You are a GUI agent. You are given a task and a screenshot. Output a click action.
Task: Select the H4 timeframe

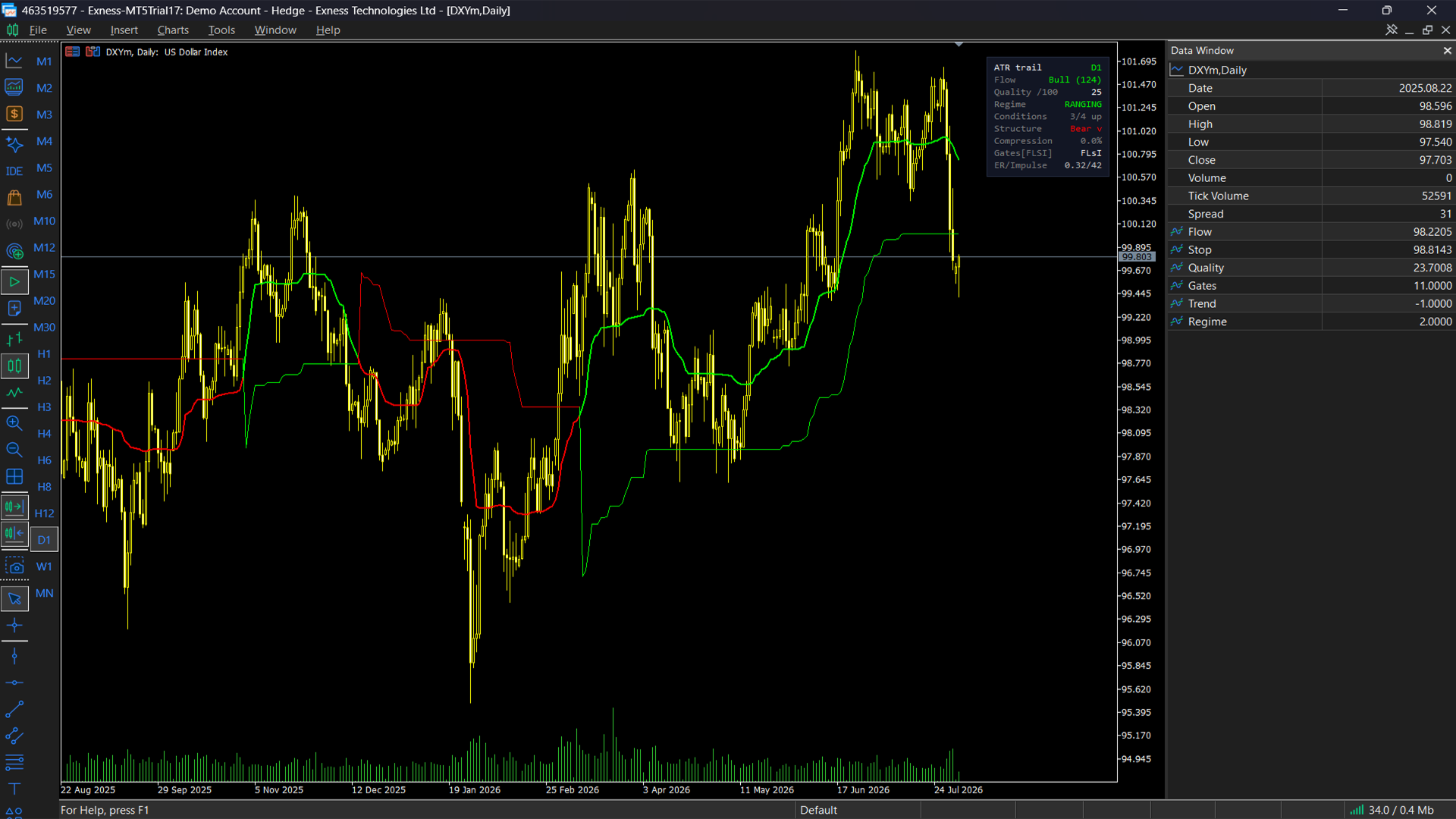pos(44,433)
